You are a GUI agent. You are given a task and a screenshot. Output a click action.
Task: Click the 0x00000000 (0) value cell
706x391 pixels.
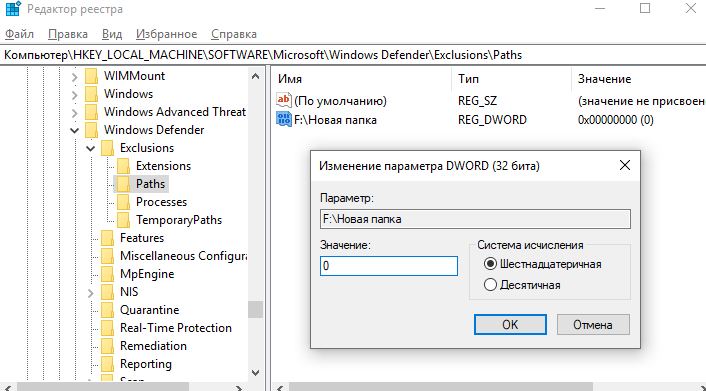(615, 120)
